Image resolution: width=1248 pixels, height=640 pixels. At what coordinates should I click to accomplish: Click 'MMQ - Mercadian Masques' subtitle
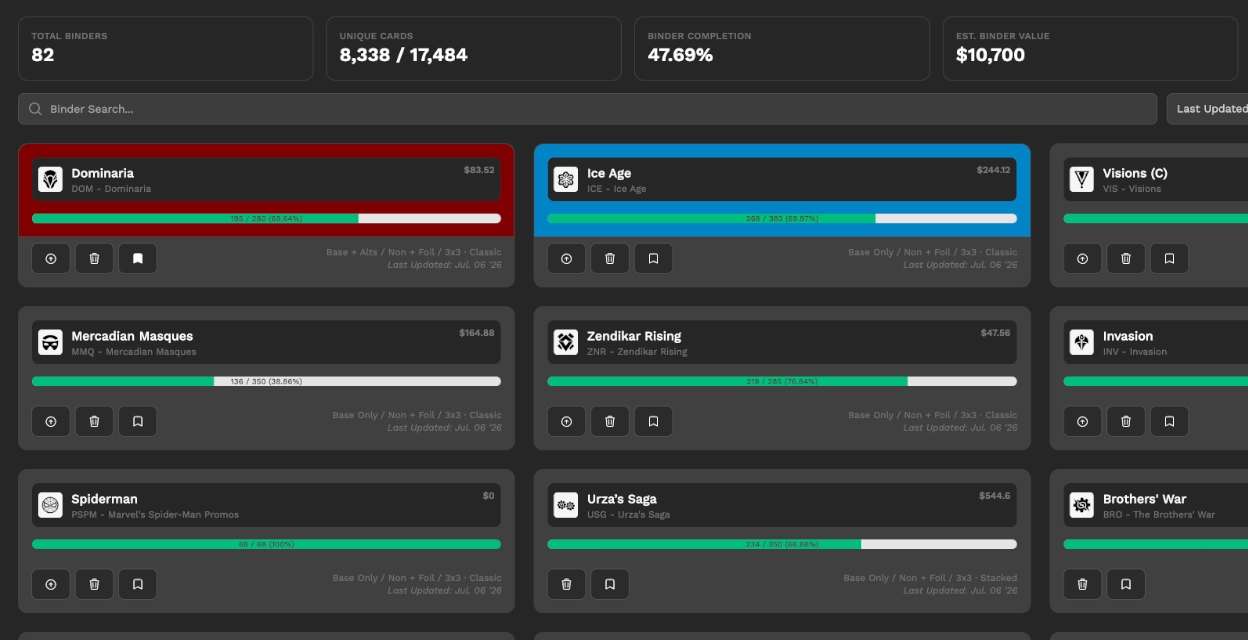pos(134,352)
